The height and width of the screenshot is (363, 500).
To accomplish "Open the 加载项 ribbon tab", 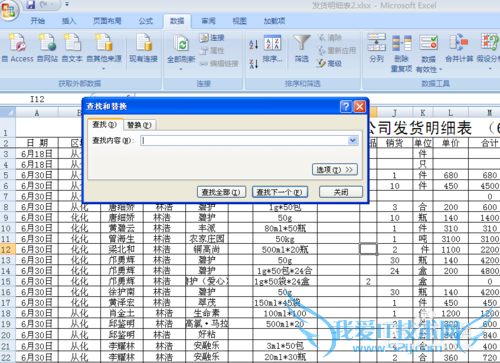I will [274, 21].
